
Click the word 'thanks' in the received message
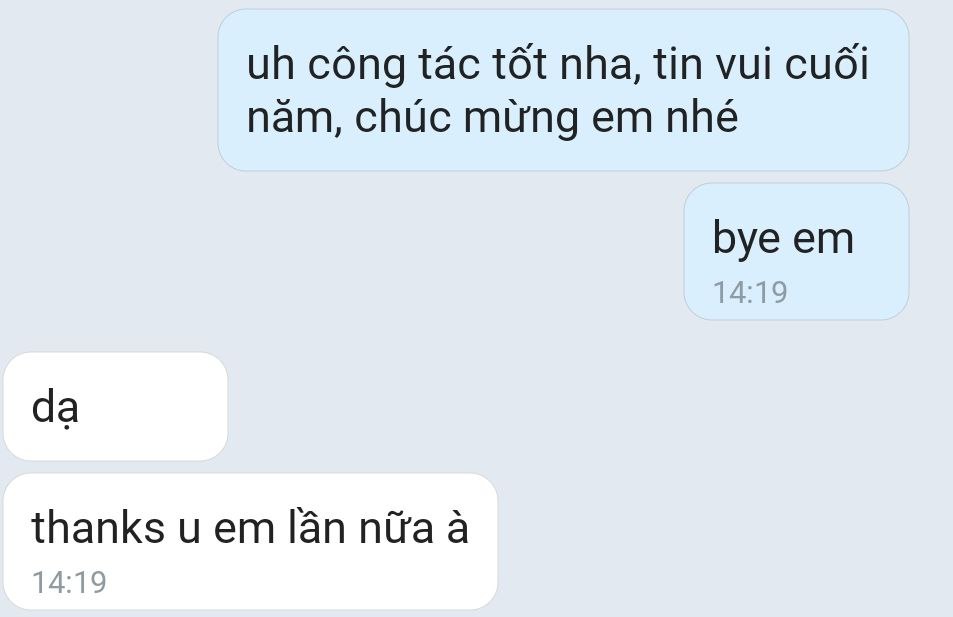pyautogui.click(x=98, y=527)
